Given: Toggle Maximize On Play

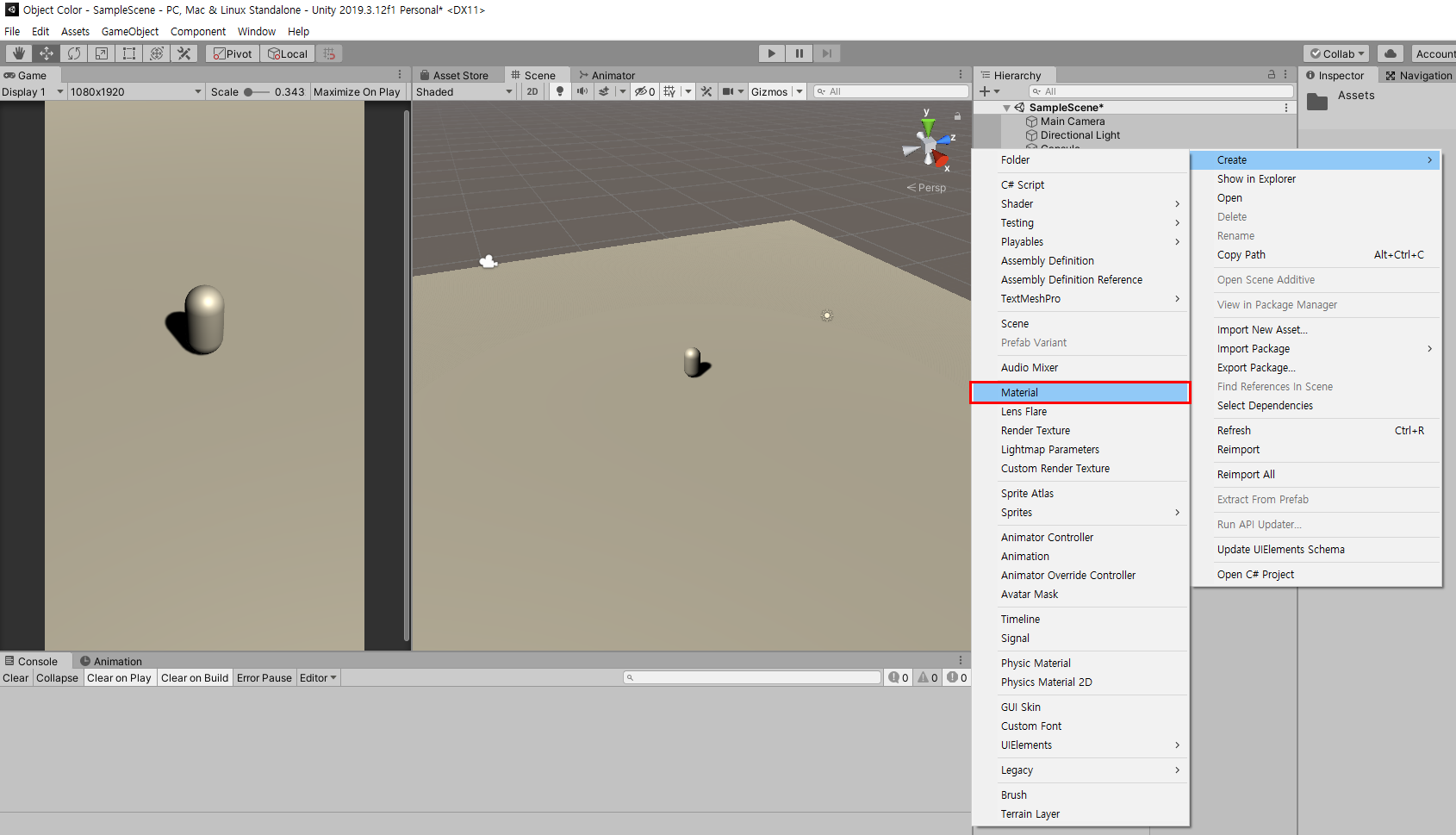Looking at the screenshot, I should (x=357, y=91).
